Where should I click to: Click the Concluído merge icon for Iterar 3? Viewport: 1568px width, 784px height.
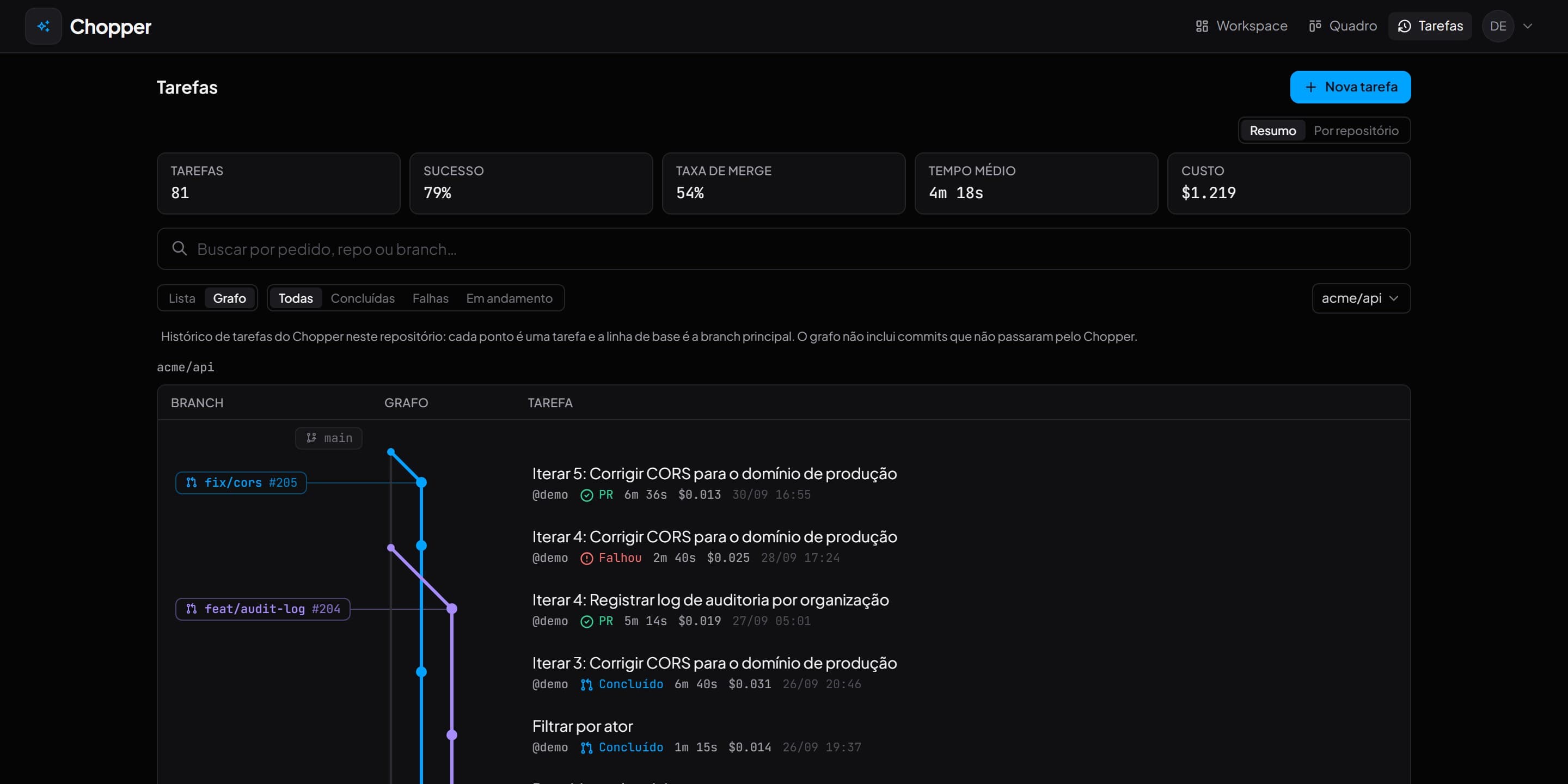click(x=587, y=685)
